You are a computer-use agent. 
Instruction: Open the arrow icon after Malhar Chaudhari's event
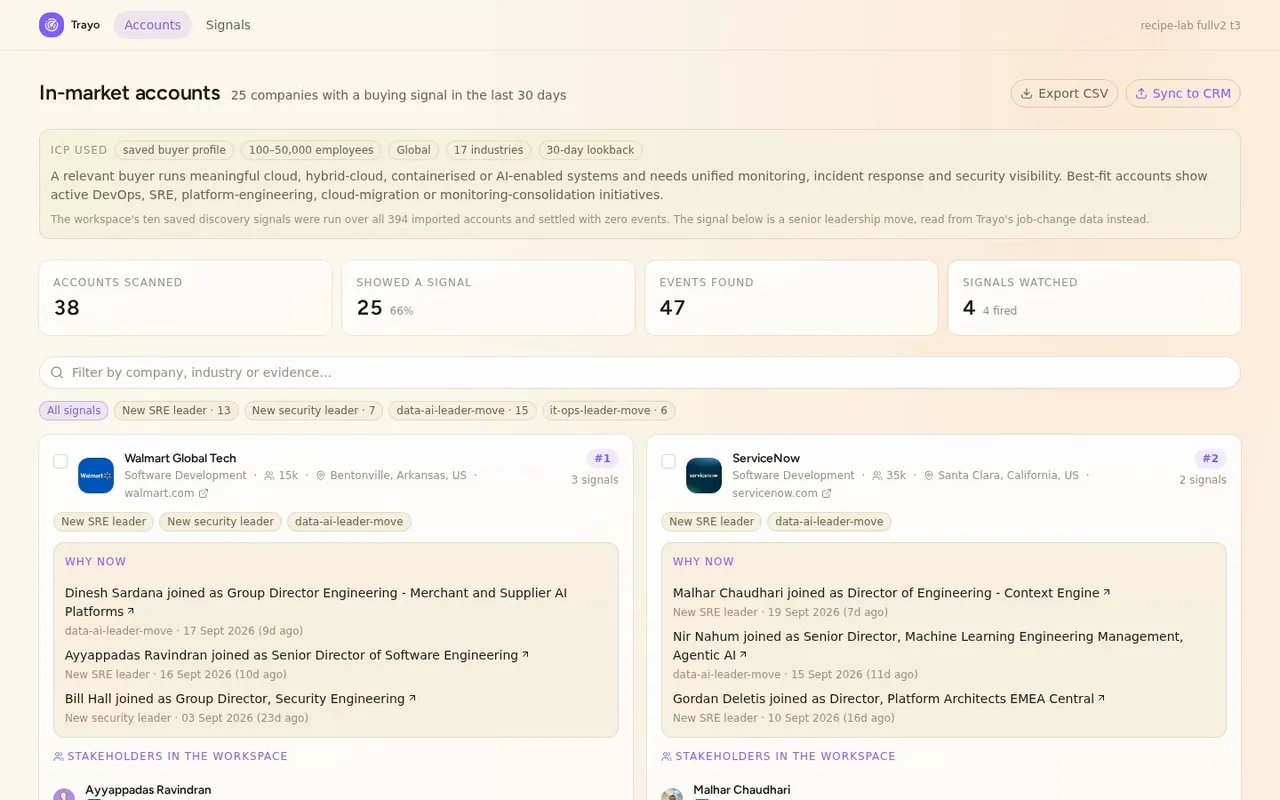pos(1106,592)
